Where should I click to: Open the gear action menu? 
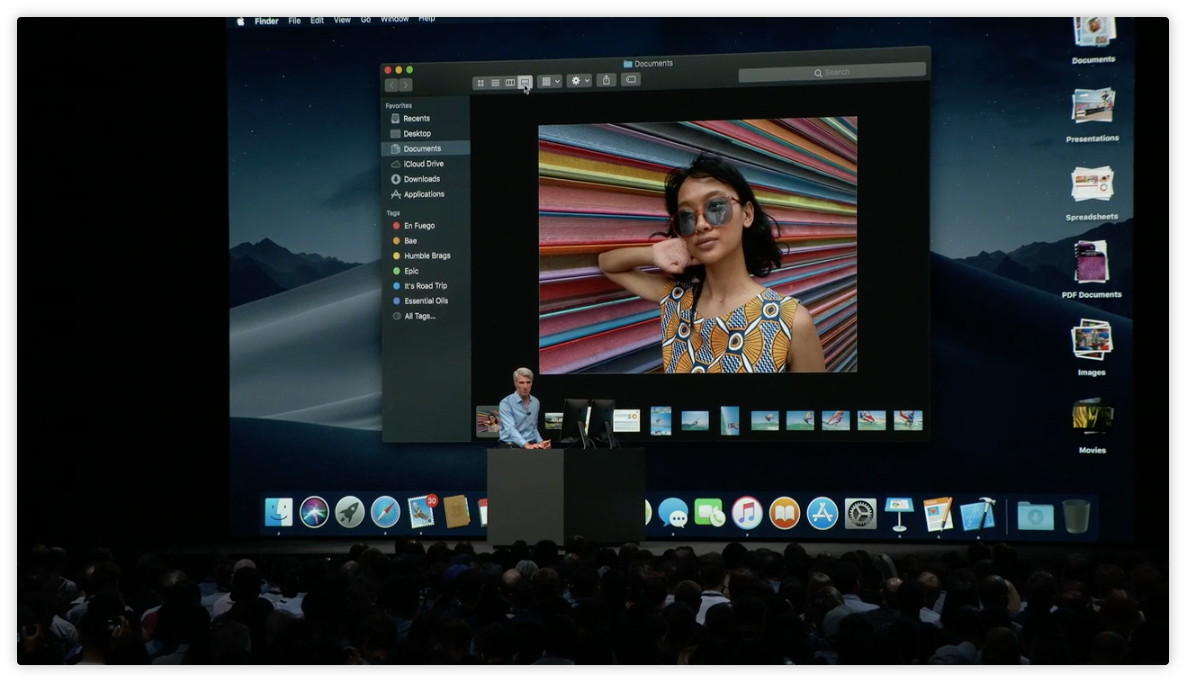(x=579, y=80)
